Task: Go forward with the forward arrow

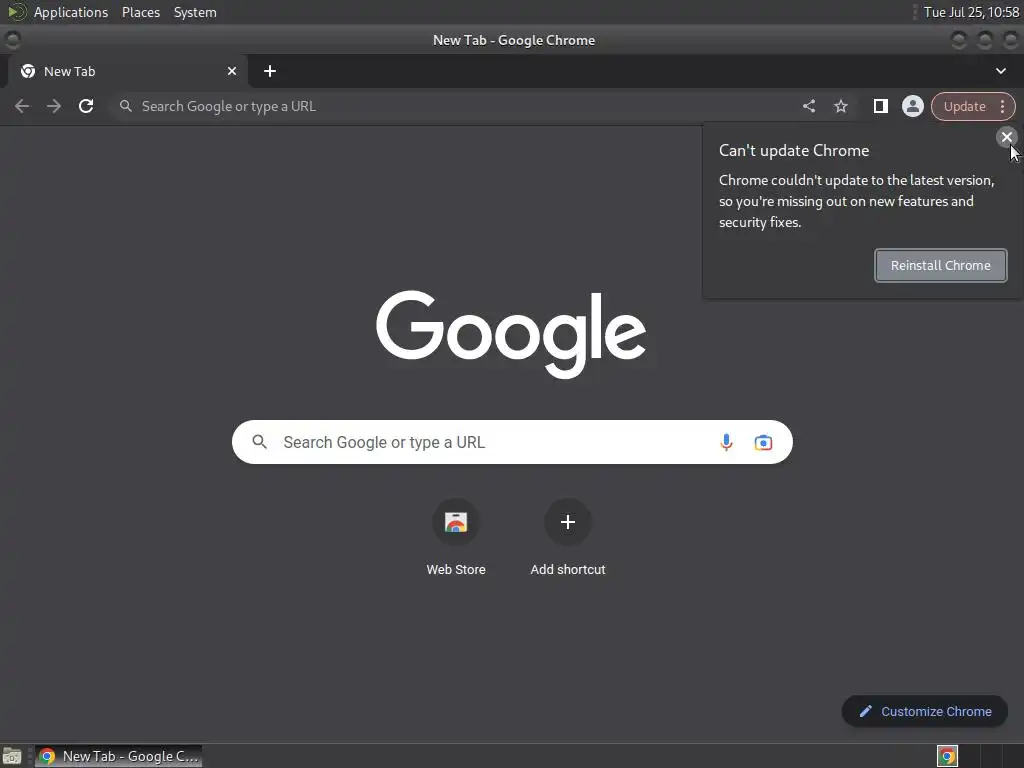Action: 54,106
